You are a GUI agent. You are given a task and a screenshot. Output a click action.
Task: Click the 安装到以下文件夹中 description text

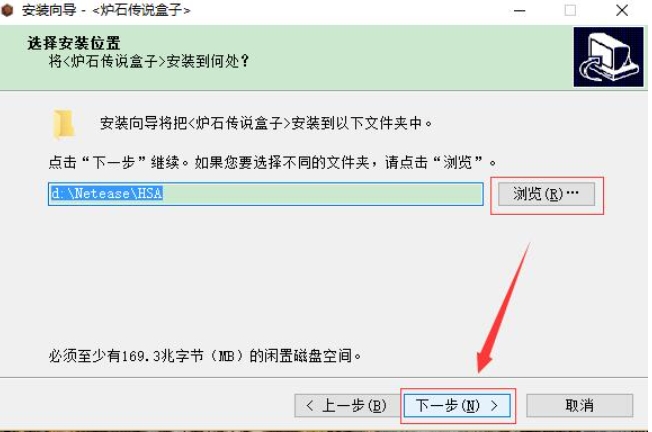[266, 123]
